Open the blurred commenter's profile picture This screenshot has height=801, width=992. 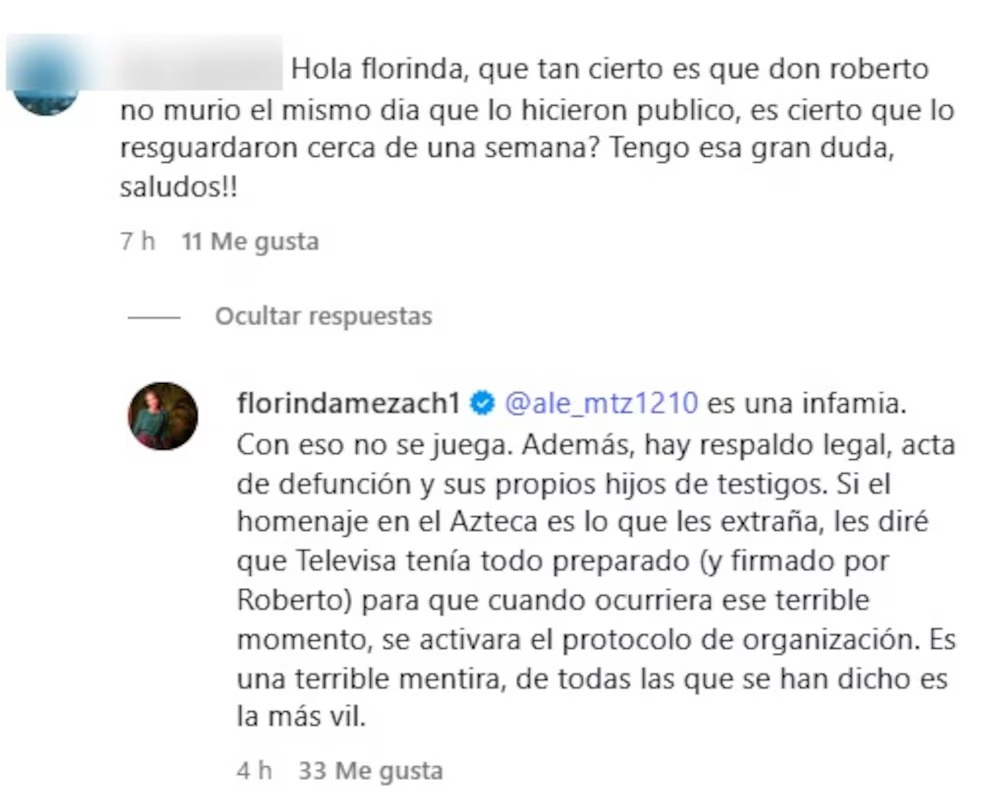46,77
